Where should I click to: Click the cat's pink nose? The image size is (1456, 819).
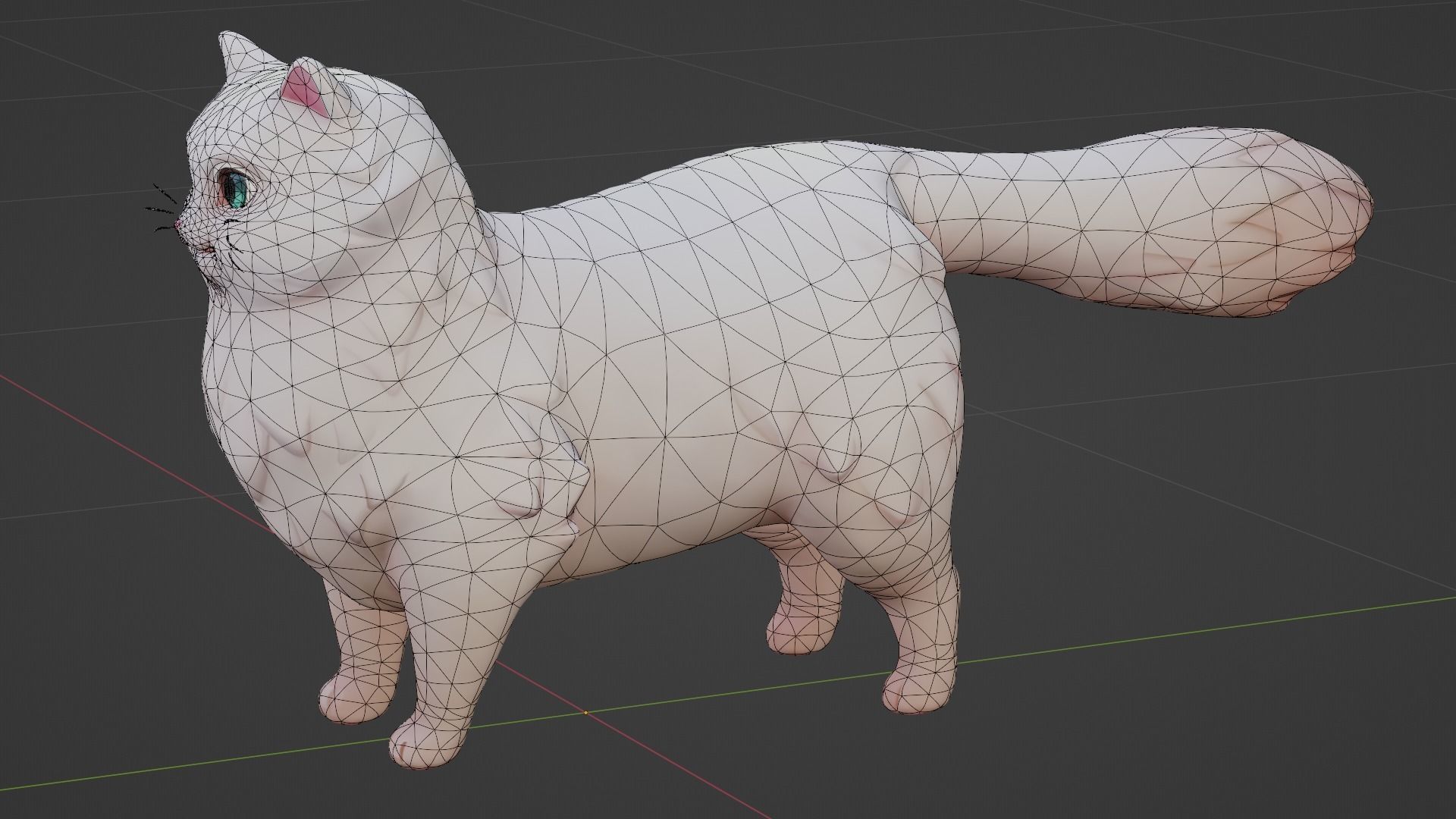pos(179,226)
